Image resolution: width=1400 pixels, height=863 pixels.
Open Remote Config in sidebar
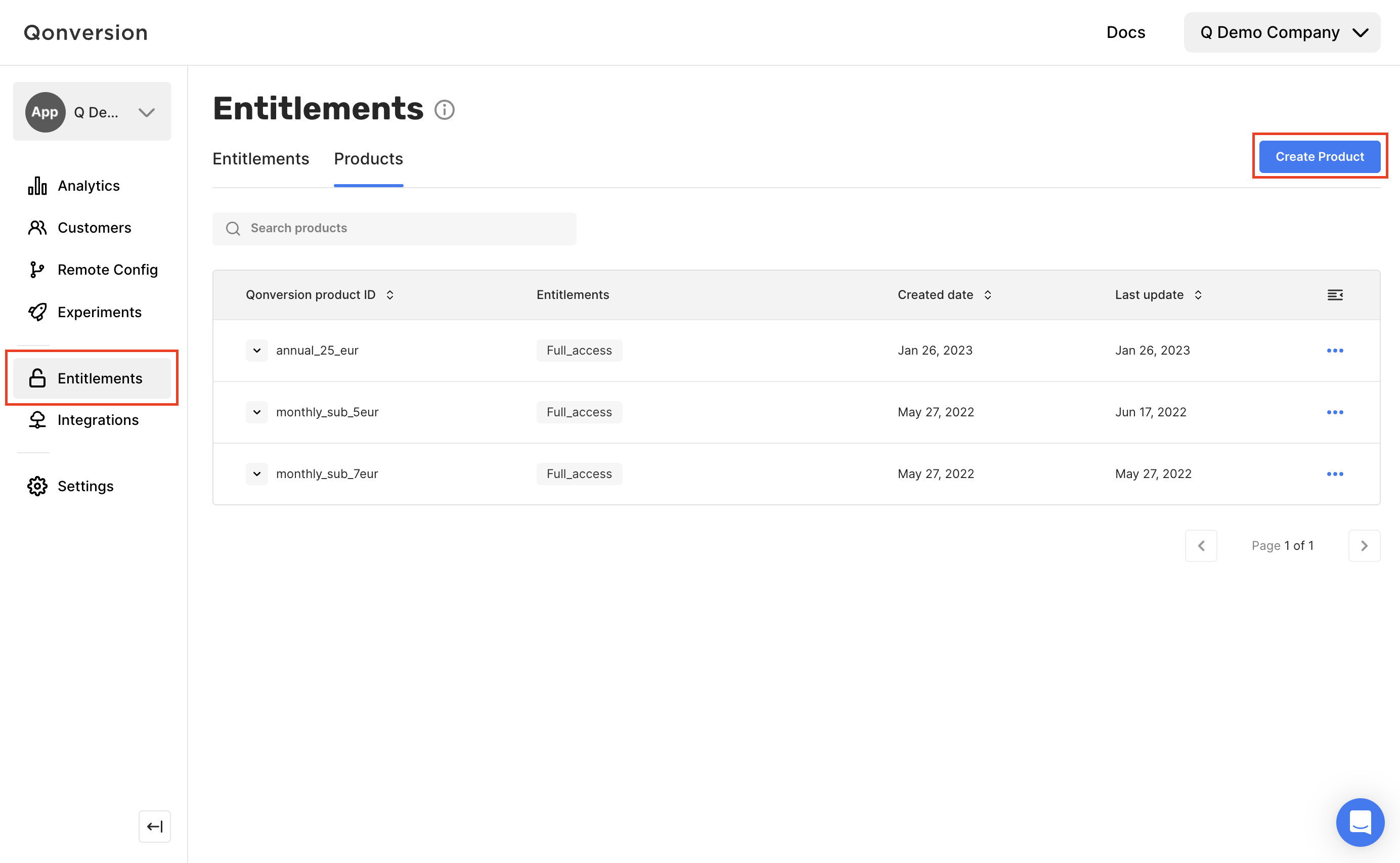[107, 270]
